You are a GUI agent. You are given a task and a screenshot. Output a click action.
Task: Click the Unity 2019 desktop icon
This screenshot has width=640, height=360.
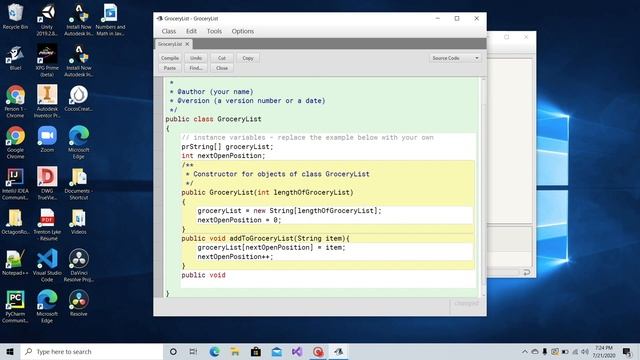pos(47,20)
